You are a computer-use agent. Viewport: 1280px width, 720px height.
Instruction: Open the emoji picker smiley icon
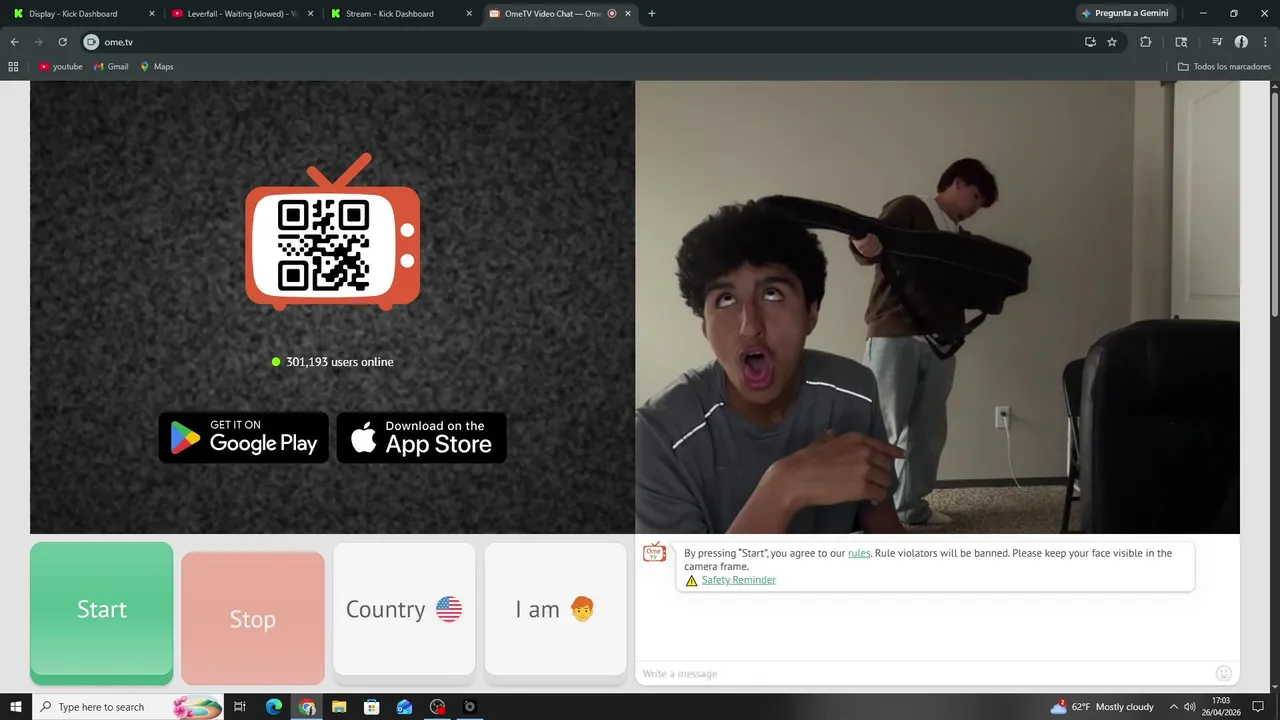(x=1223, y=673)
